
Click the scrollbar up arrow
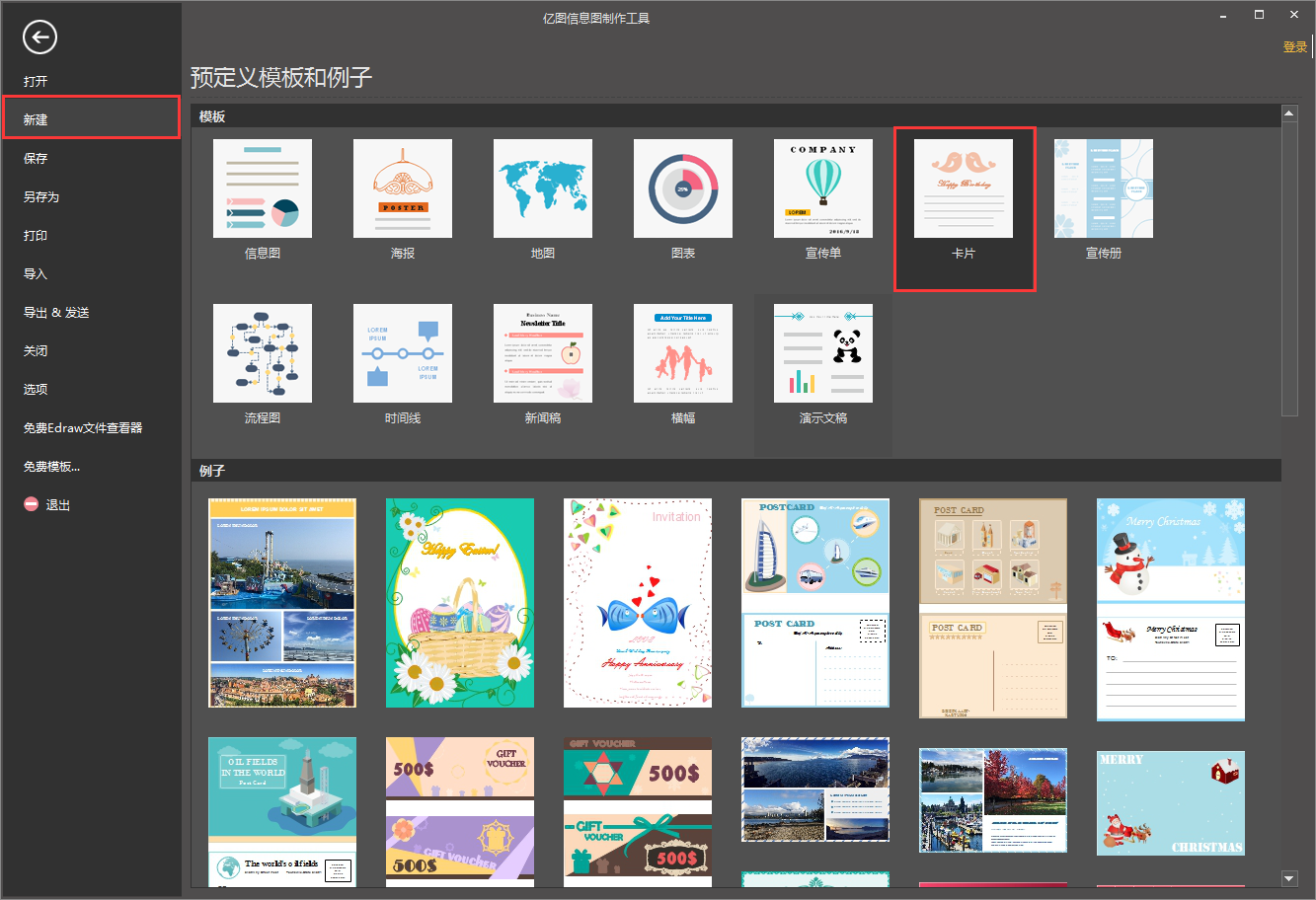point(1289,113)
